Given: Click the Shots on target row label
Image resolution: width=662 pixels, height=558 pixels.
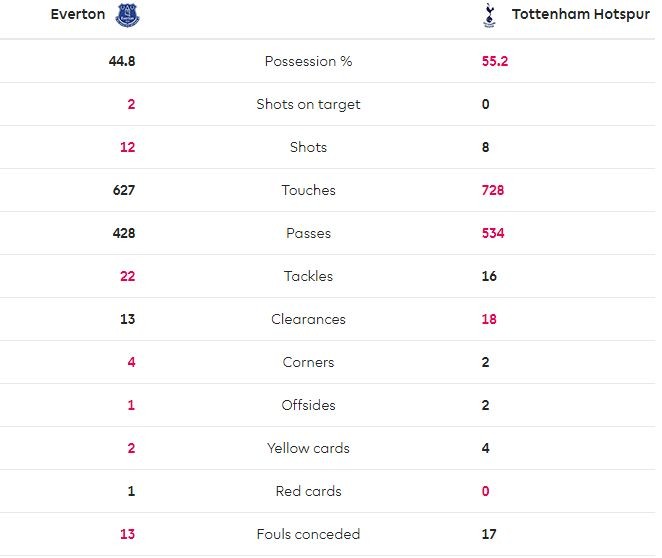Looking at the screenshot, I should click(308, 104).
